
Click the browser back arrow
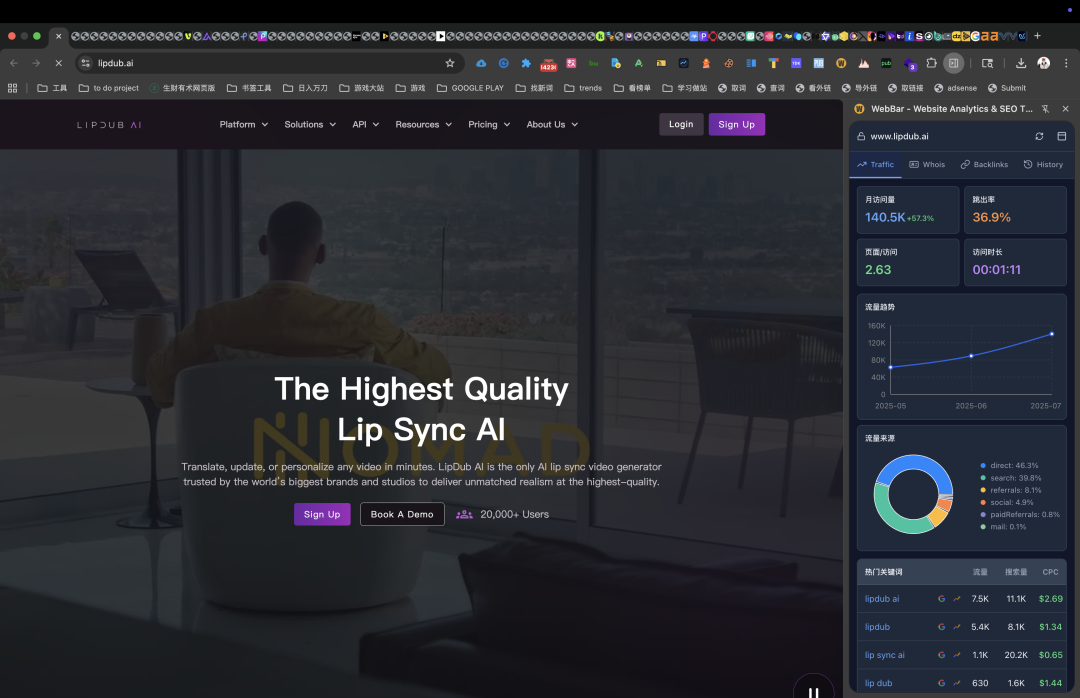click(x=14, y=63)
